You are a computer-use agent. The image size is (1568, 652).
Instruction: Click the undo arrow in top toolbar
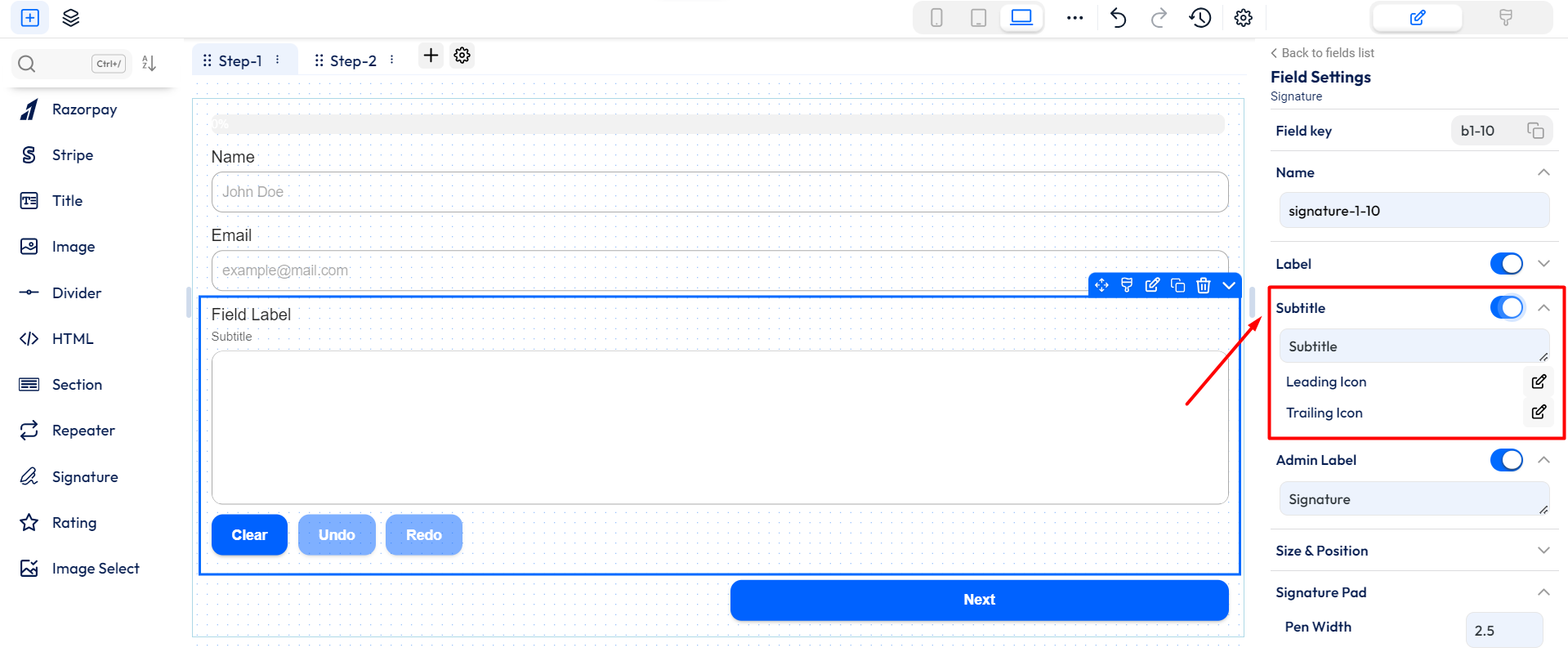tap(1118, 18)
